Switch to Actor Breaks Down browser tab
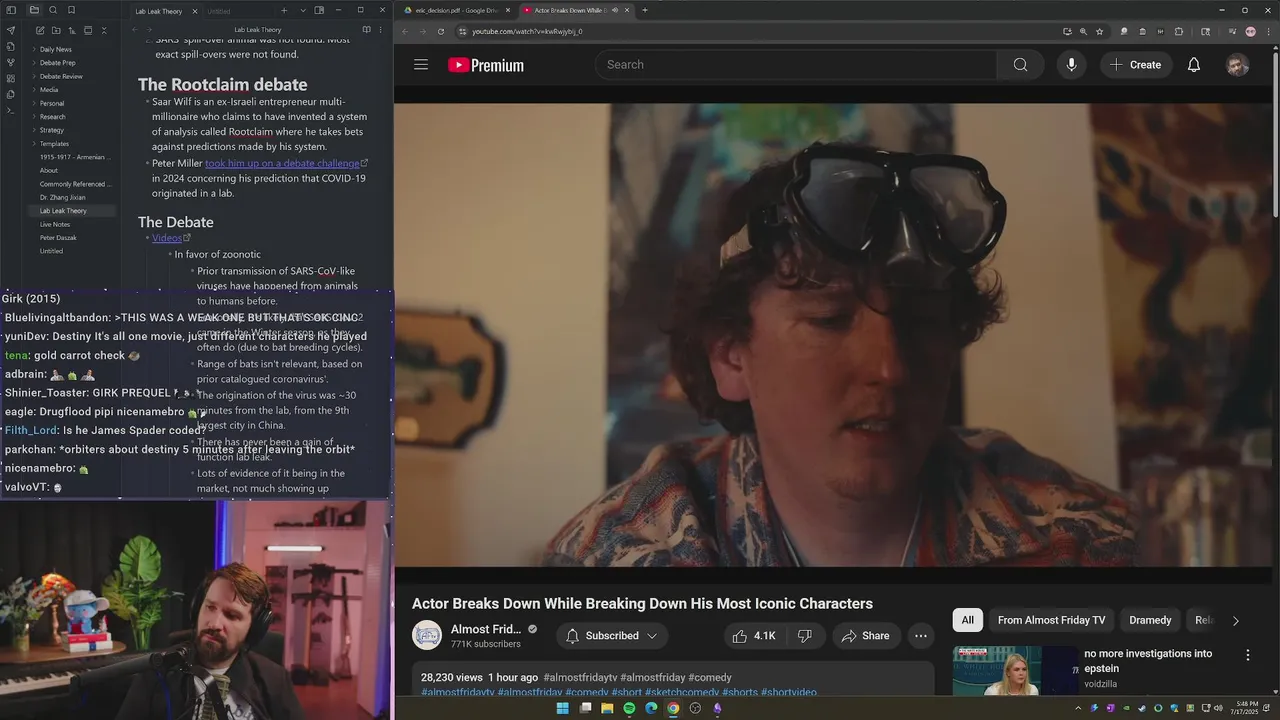The width and height of the screenshot is (1280, 720). tap(576, 10)
